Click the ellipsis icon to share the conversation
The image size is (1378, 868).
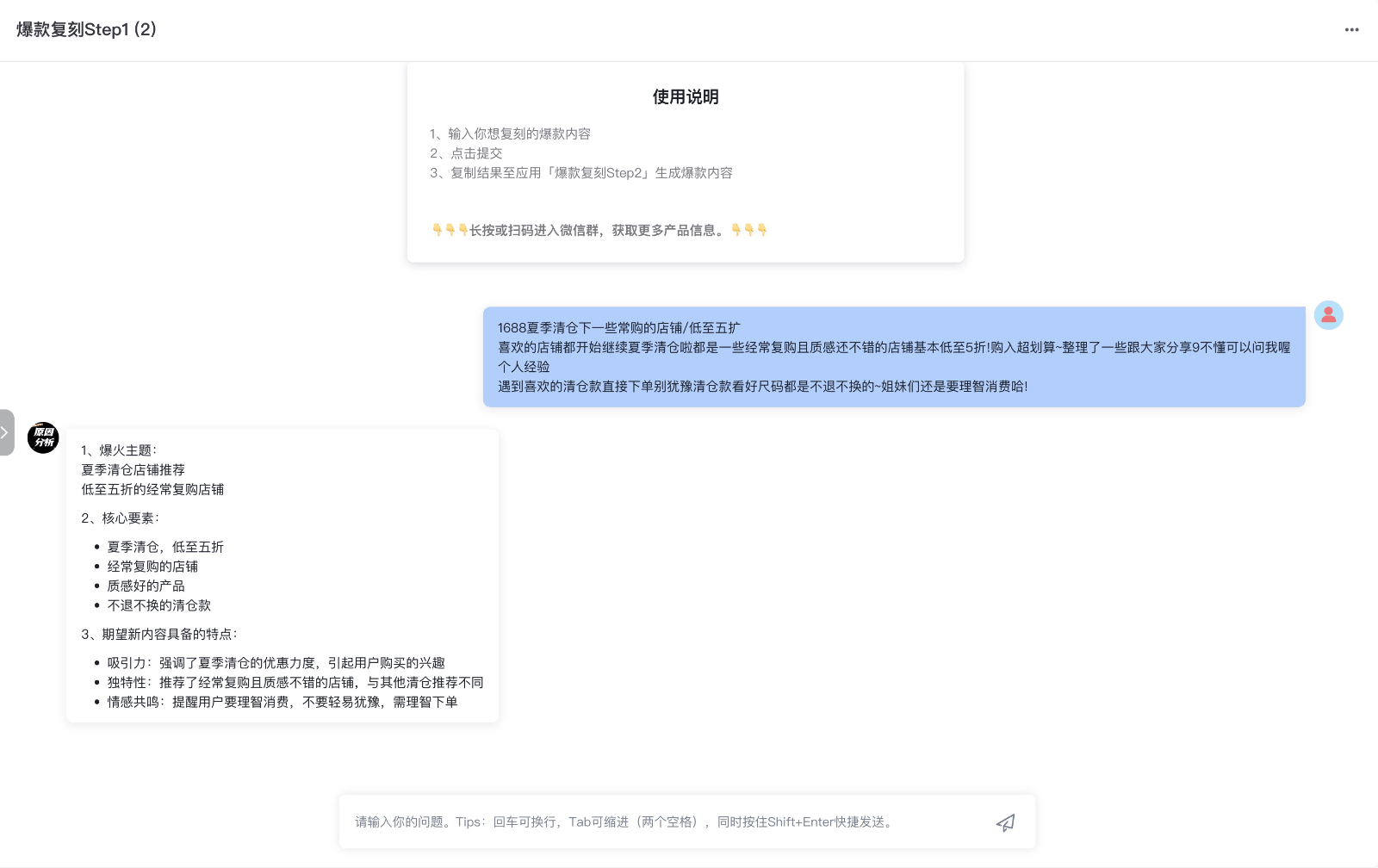point(1350,30)
